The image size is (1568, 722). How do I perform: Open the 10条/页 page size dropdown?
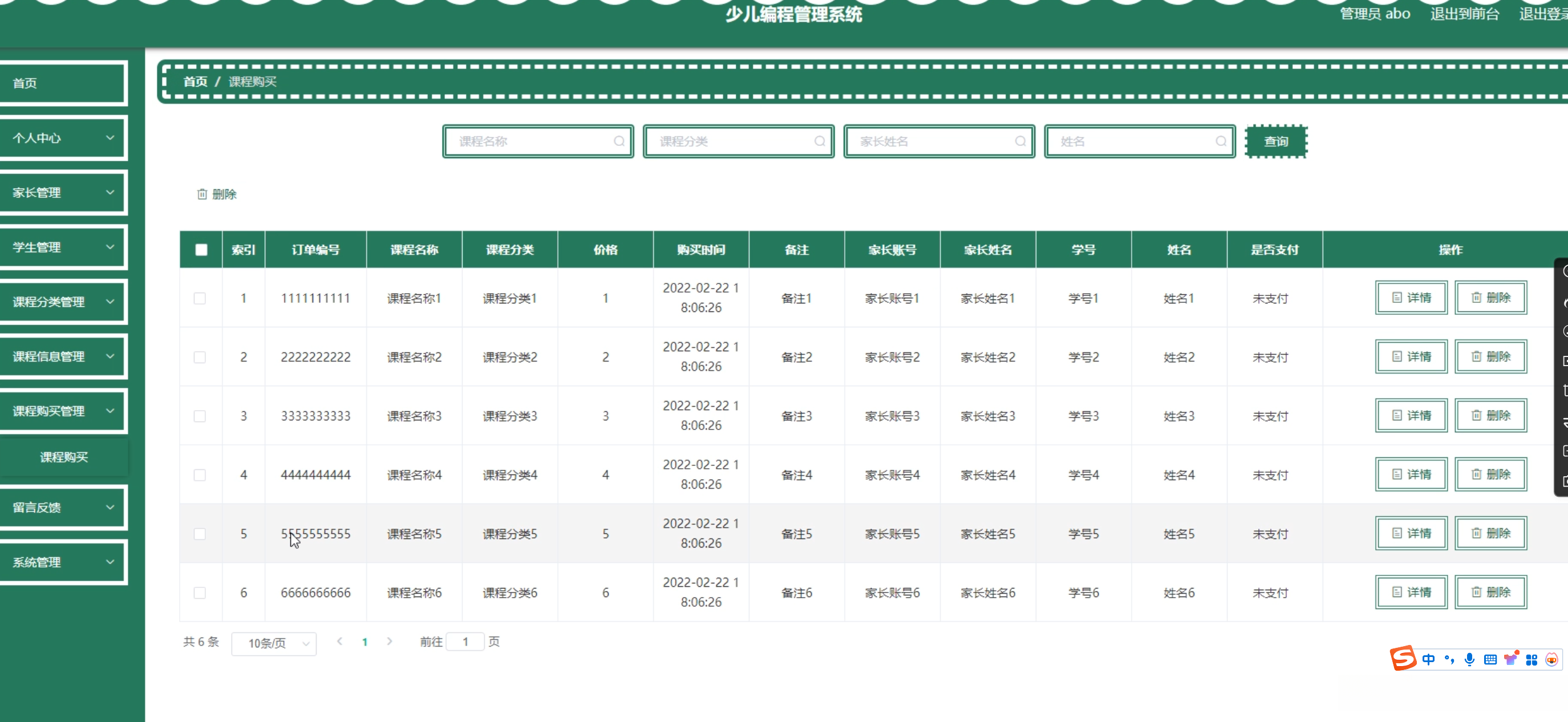point(274,643)
